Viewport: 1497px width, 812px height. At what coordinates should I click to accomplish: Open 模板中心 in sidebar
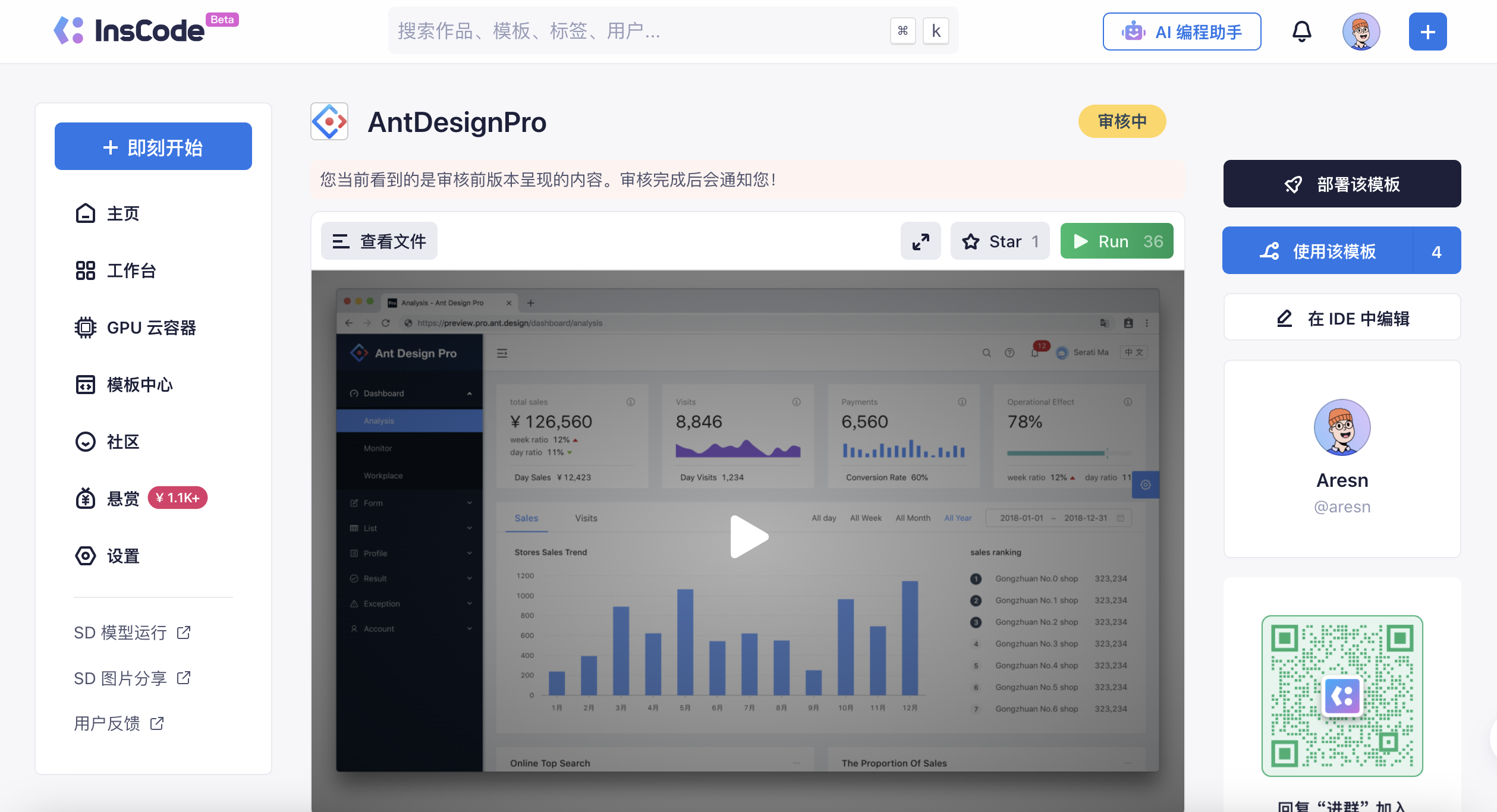click(124, 385)
